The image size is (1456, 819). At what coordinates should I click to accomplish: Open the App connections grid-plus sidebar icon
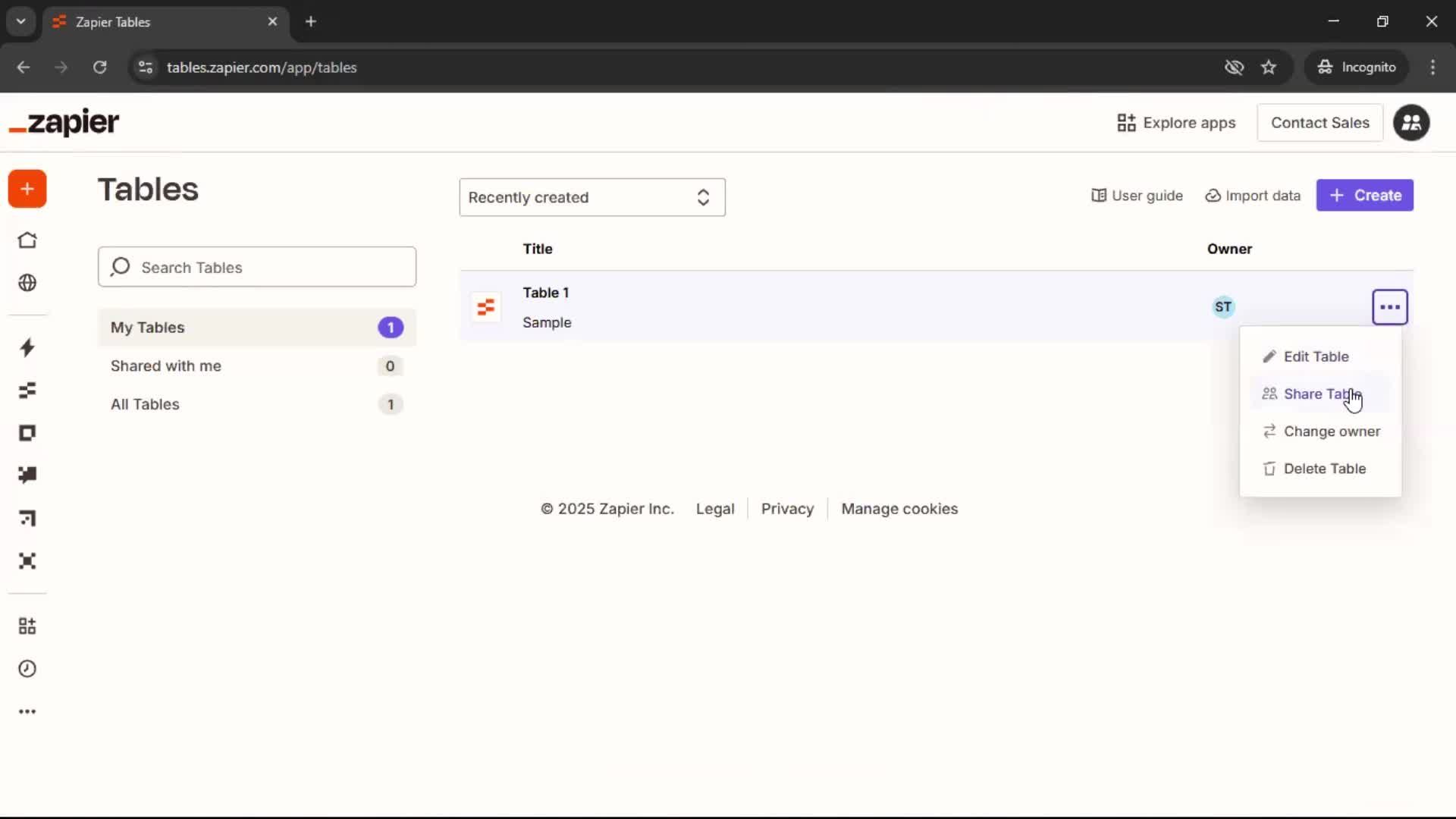pos(27,626)
